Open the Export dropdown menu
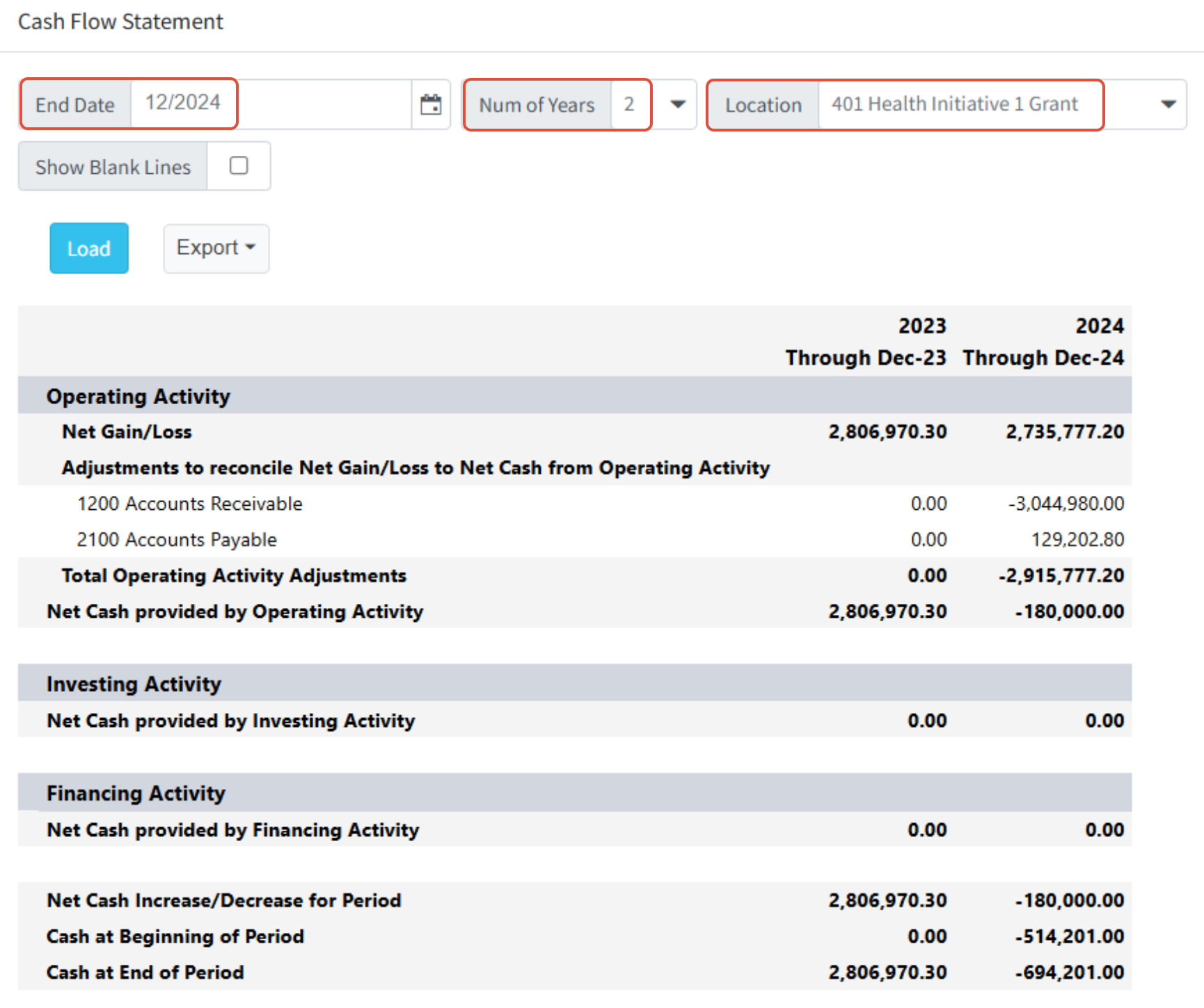 click(x=216, y=248)
